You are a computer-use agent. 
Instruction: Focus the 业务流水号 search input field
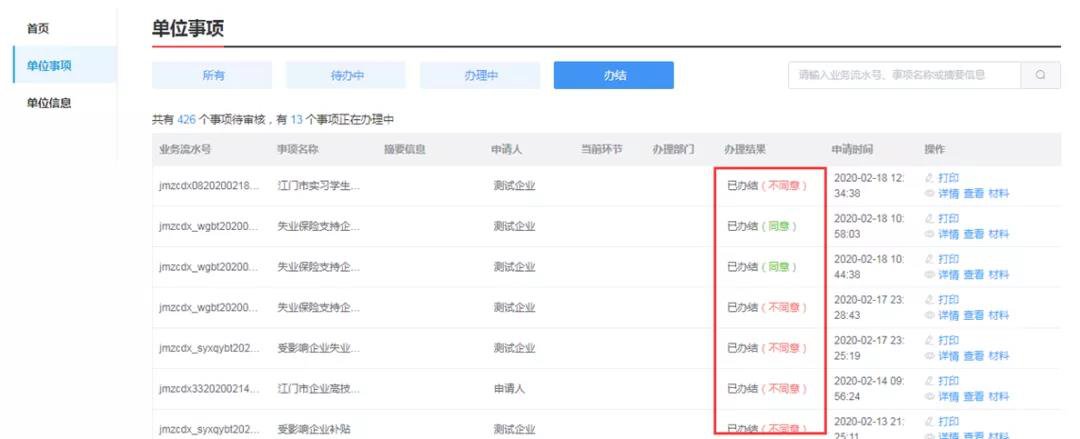(x=900, y=76)
